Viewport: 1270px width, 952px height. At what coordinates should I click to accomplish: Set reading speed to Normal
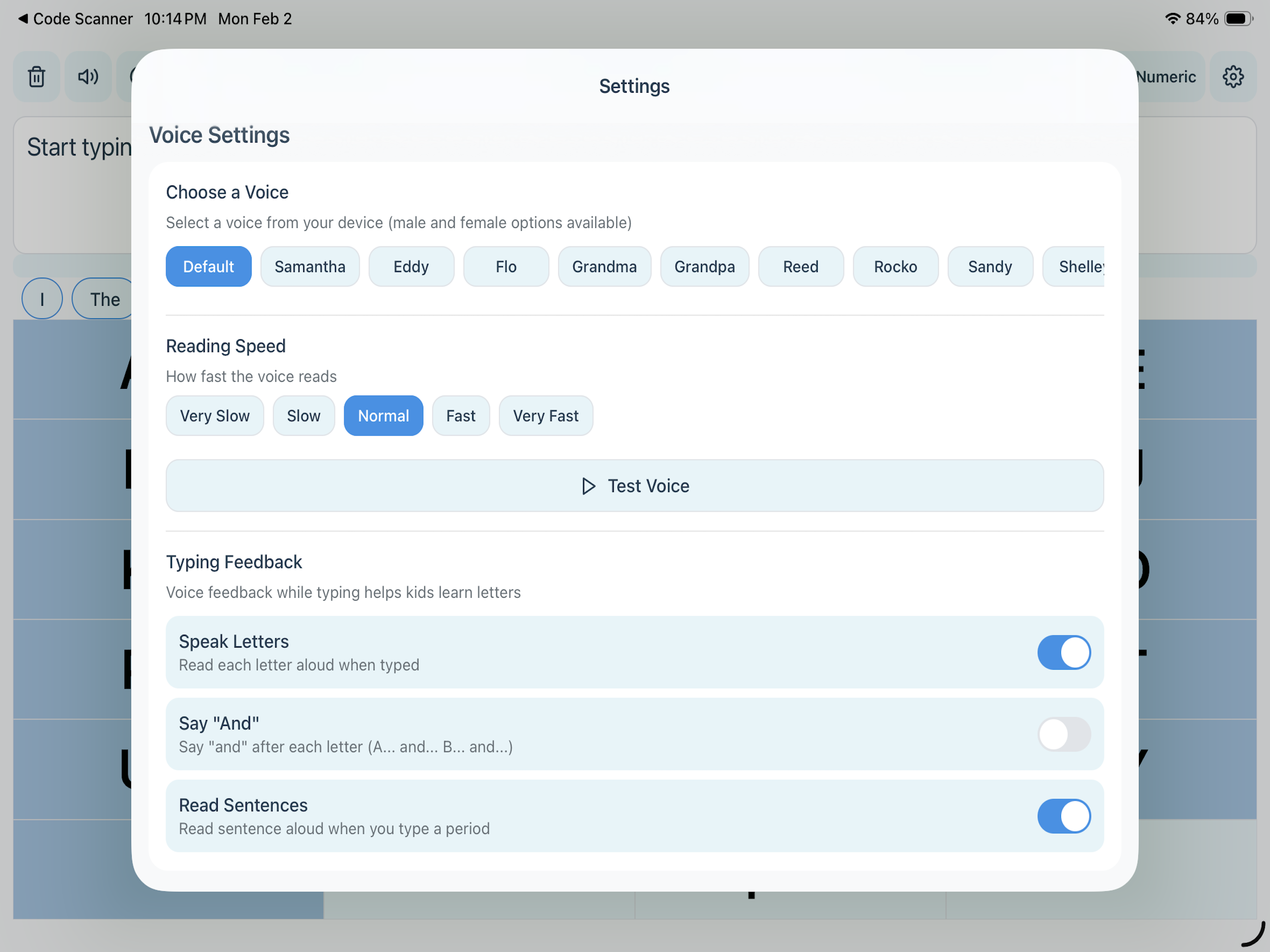[383, 416]
